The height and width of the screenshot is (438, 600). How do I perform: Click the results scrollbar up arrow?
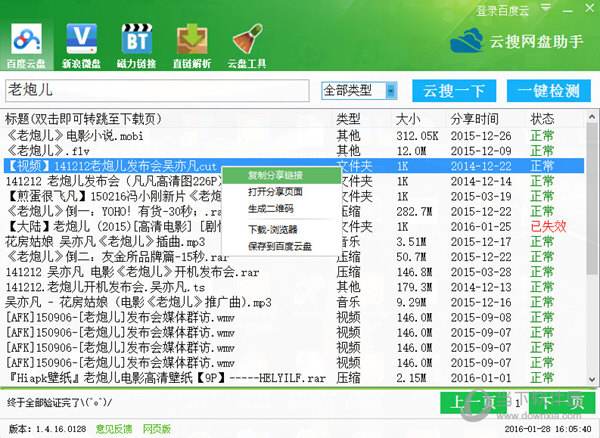[592, 116]
